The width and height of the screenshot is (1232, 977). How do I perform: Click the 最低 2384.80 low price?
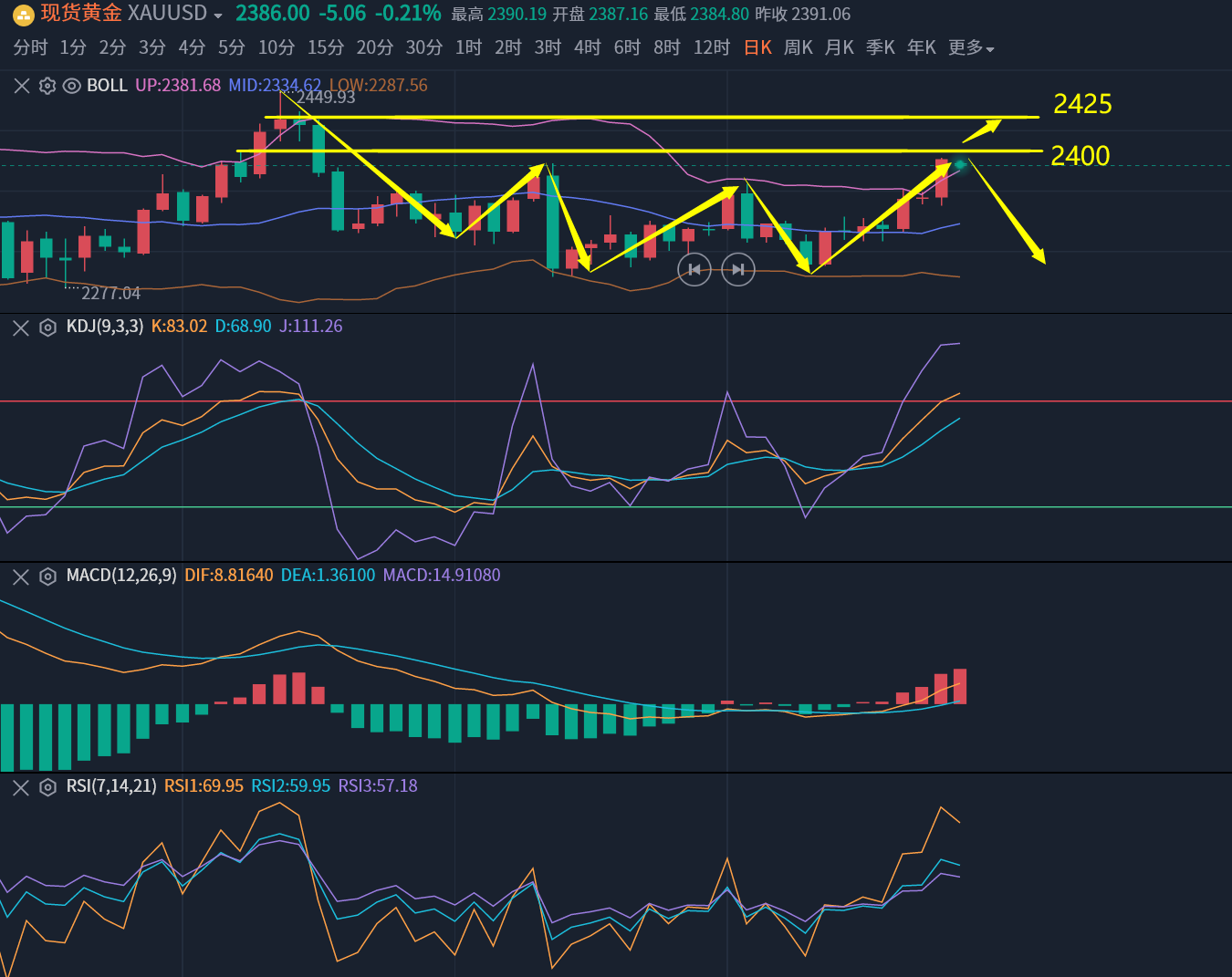[702, 15]
